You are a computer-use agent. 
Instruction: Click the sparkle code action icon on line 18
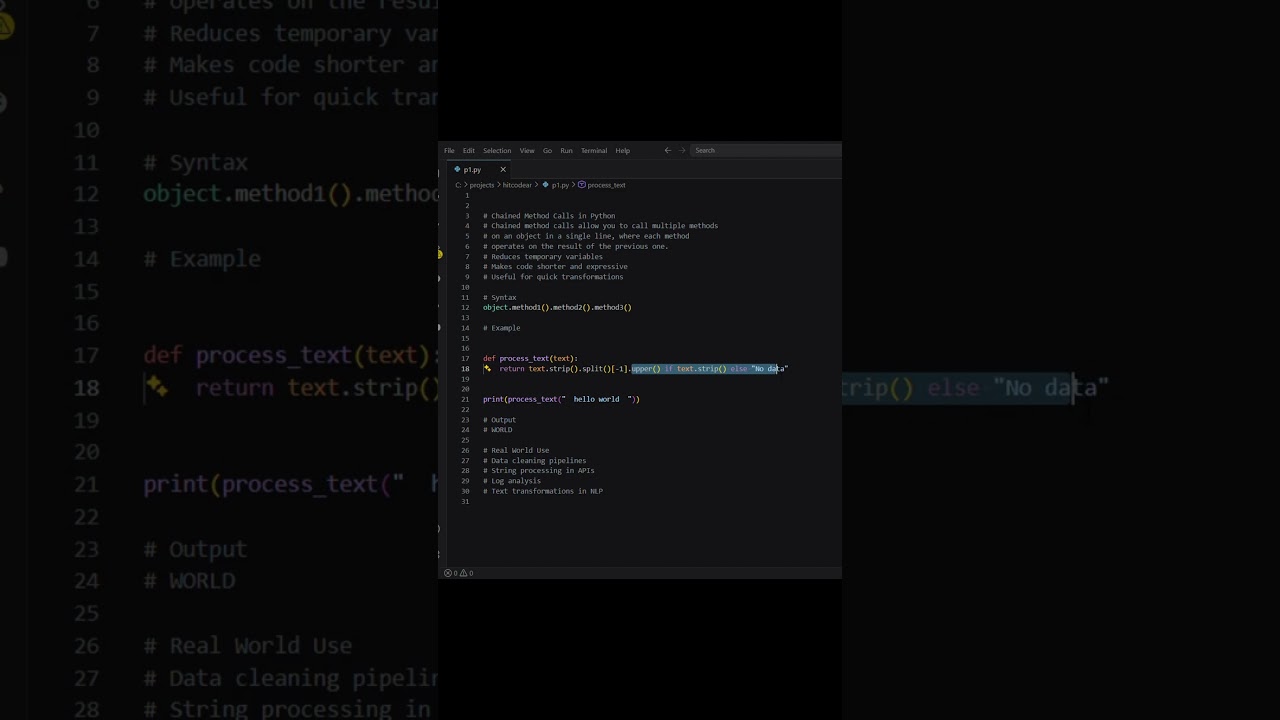tap(487, 368)
